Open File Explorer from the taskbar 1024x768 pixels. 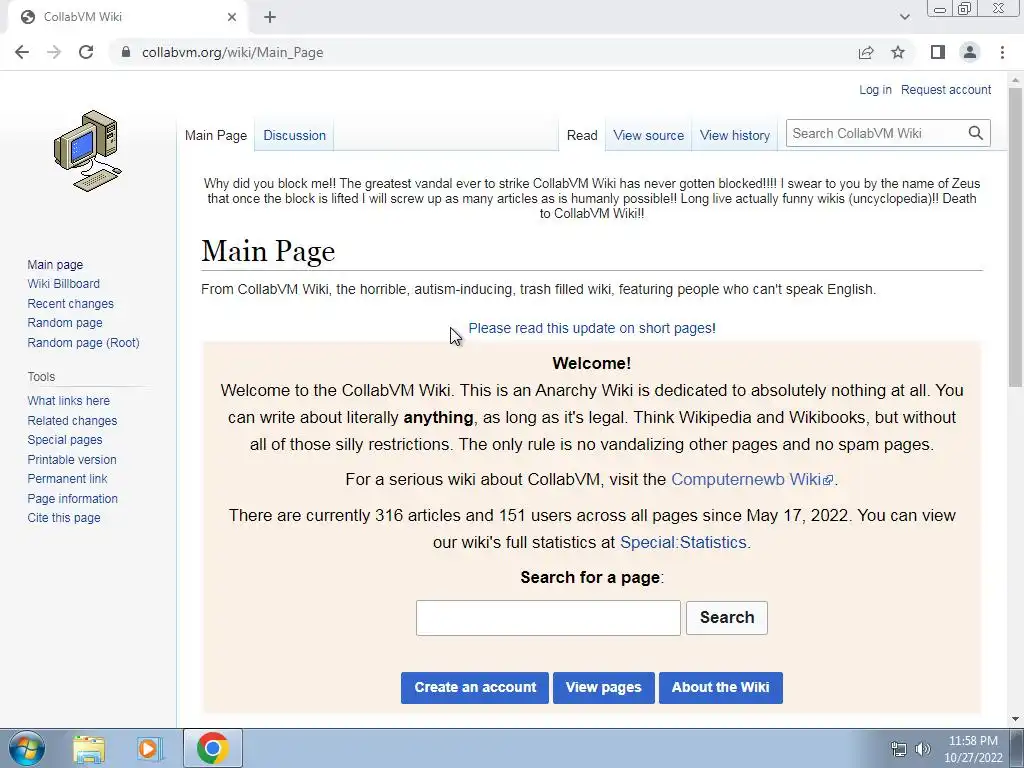coord(89,748)
